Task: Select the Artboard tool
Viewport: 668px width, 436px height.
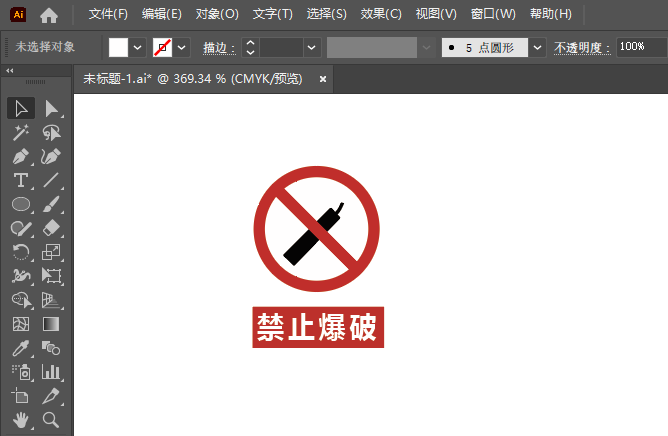Action: pos(21,396)
